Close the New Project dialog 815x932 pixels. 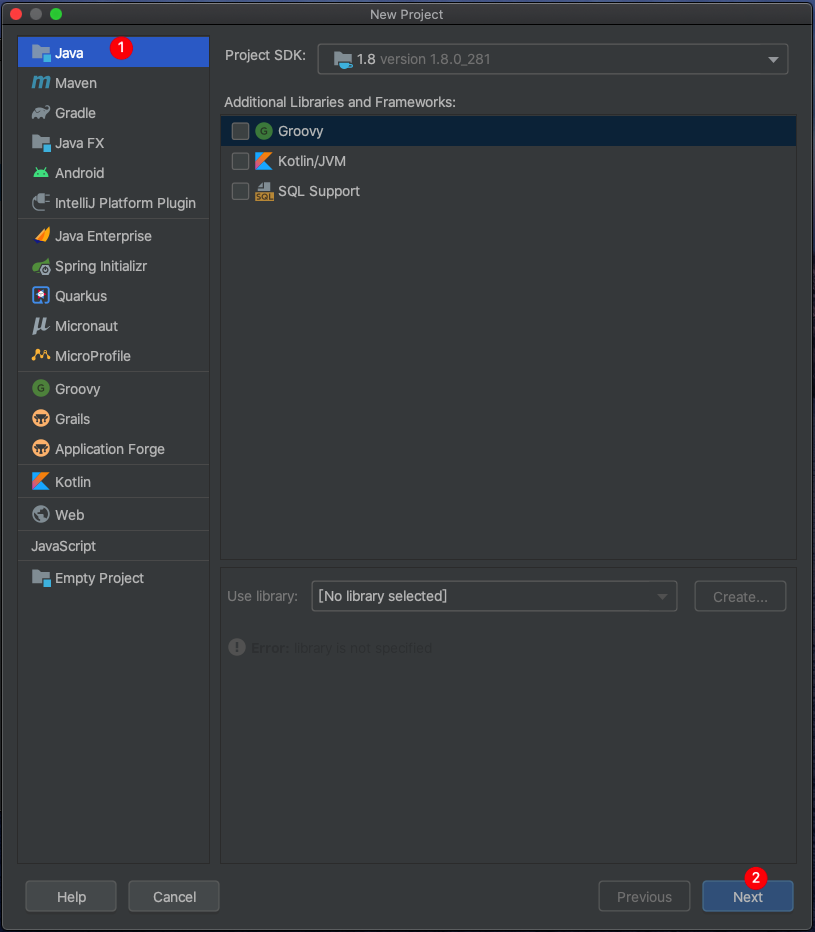(x=16, y=14)
